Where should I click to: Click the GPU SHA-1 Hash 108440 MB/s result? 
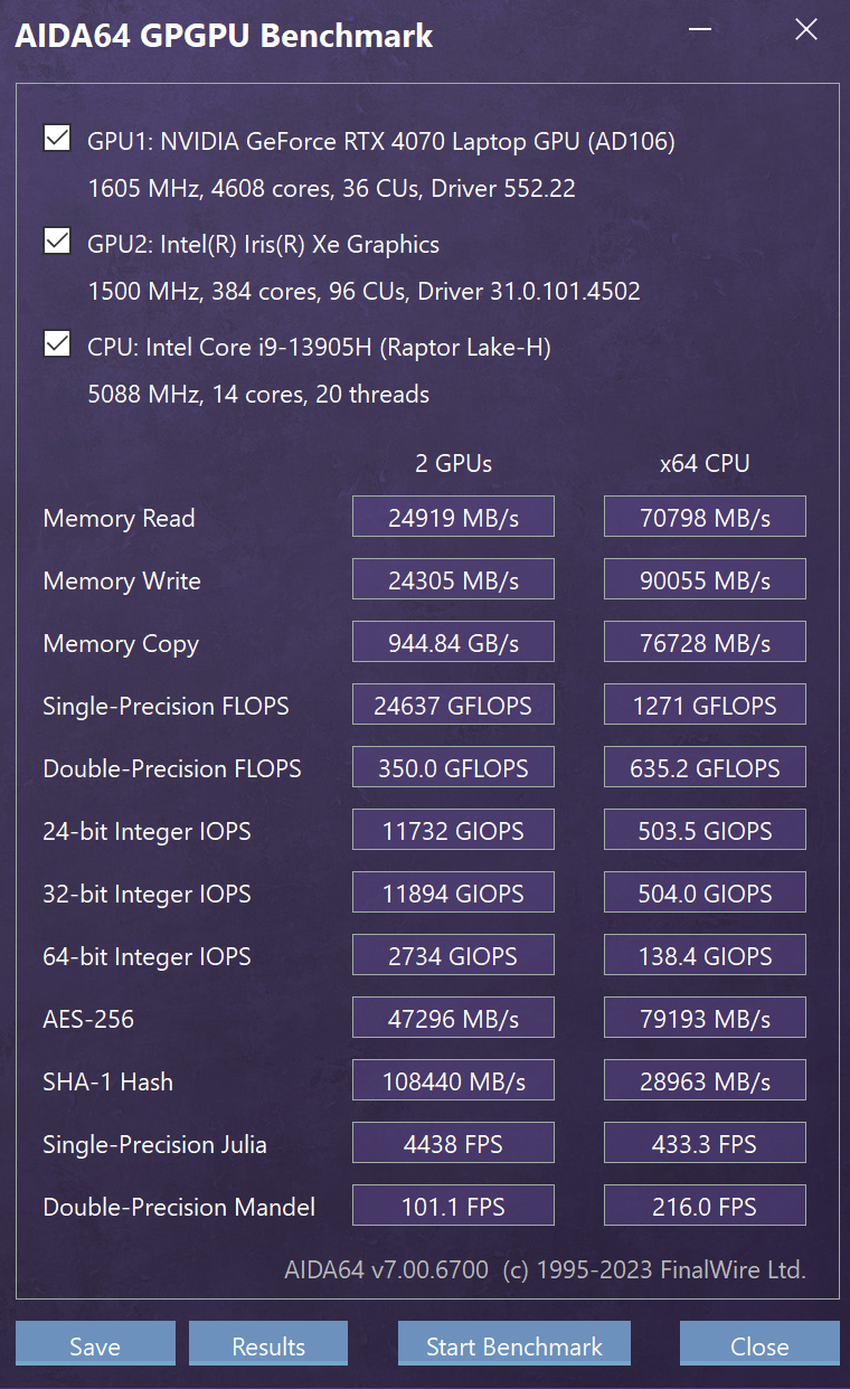pos(453,1081)
